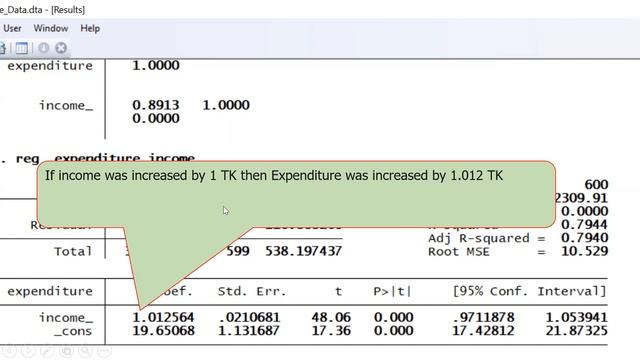The image size is (640, 360).
Task: Click the P>|t| column header
Action: coord(392,291)
